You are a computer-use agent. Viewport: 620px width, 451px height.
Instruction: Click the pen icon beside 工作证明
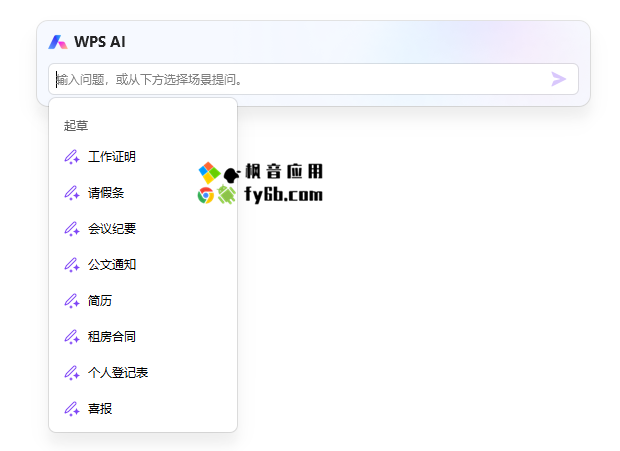72,157
